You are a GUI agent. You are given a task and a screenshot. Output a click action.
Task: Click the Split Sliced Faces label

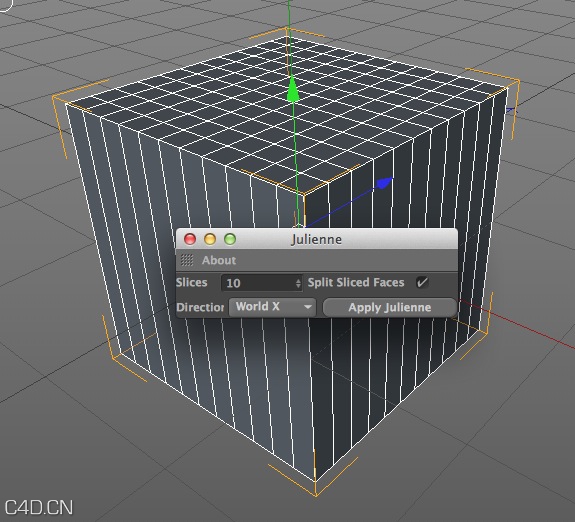(x=356, y=282)
